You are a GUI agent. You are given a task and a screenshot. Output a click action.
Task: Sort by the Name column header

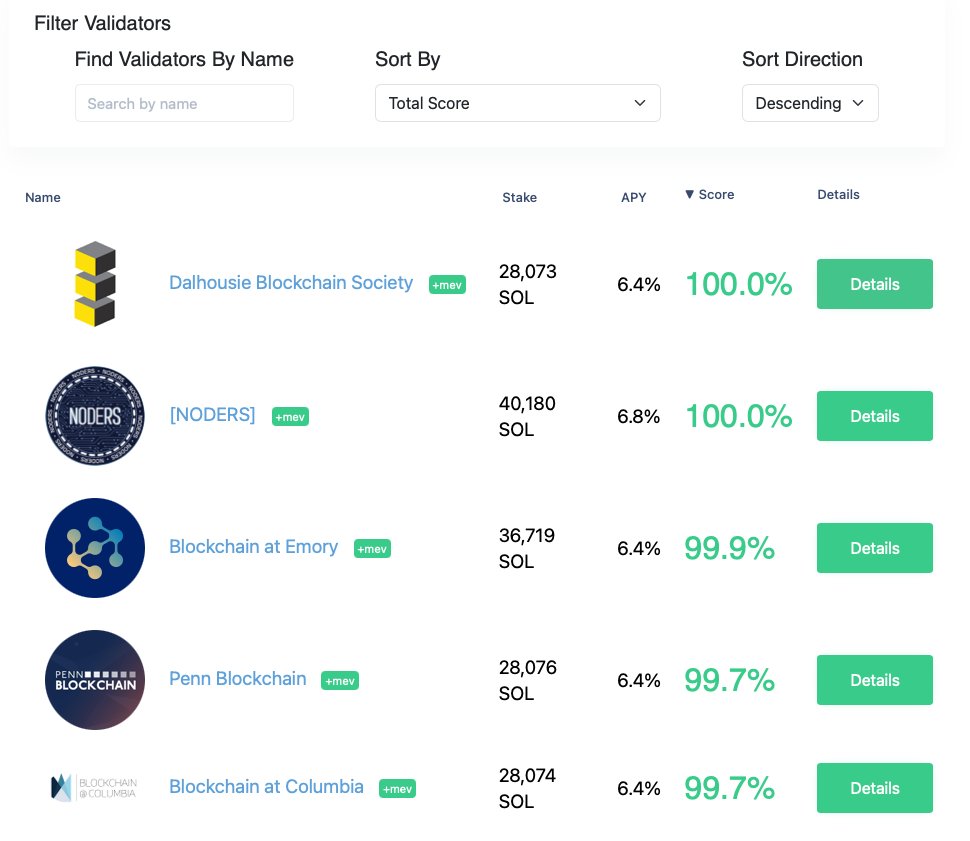coord(43,197)
